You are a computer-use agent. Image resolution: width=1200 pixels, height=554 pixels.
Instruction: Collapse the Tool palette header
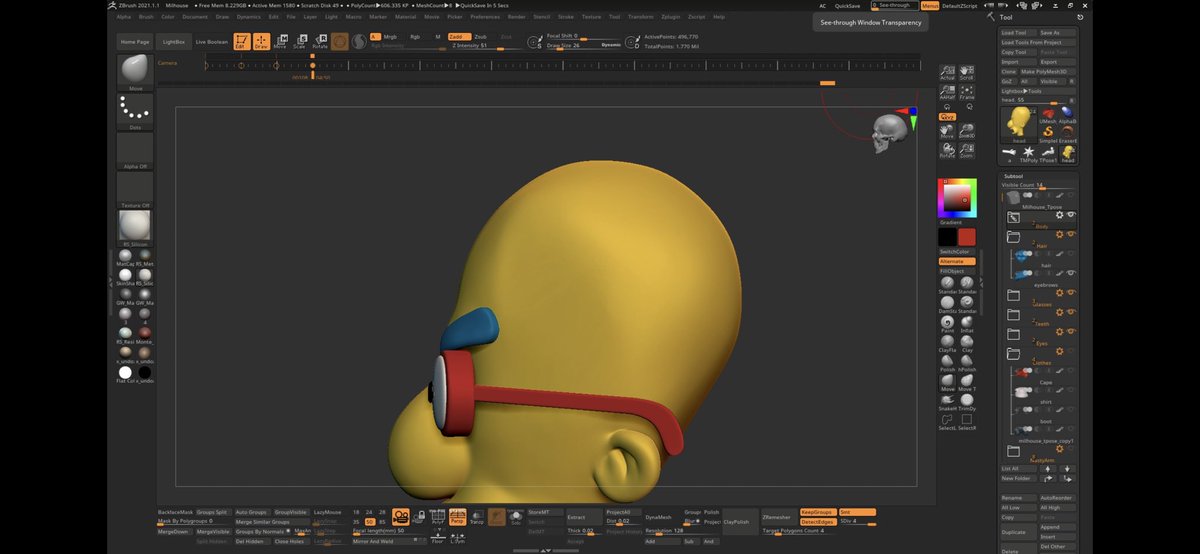[1006, 17]
